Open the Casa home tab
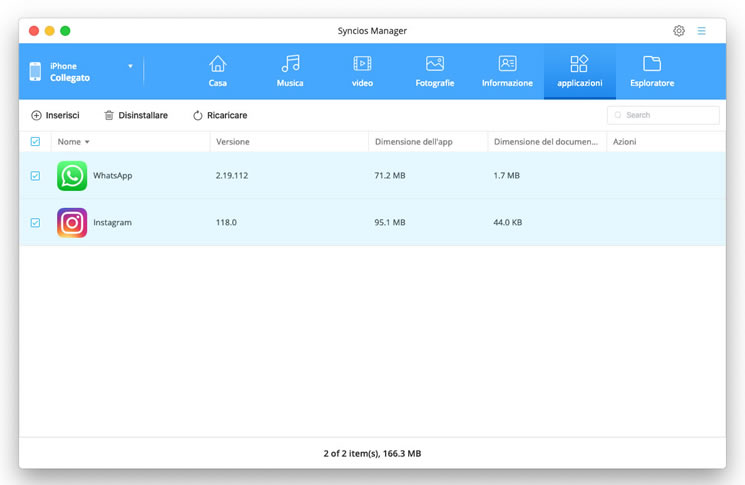 point(218,71)
